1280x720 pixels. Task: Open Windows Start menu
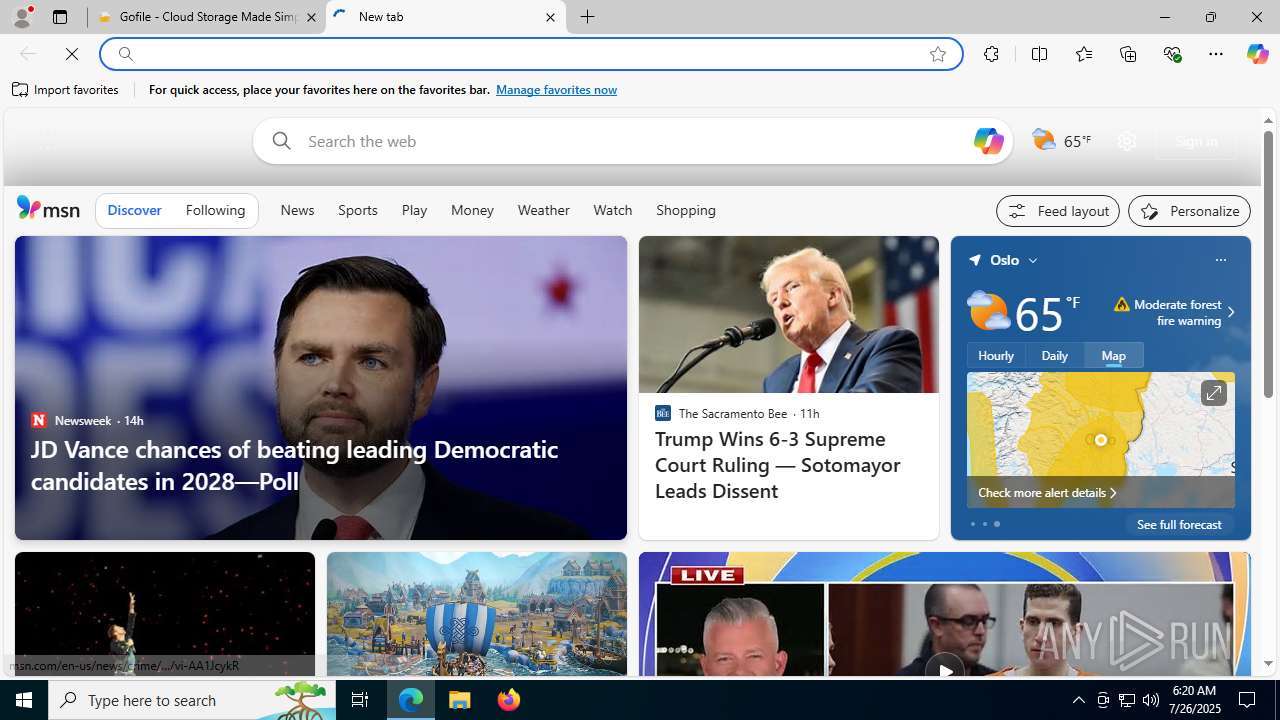pyautogui.click(x=24, y=700)
